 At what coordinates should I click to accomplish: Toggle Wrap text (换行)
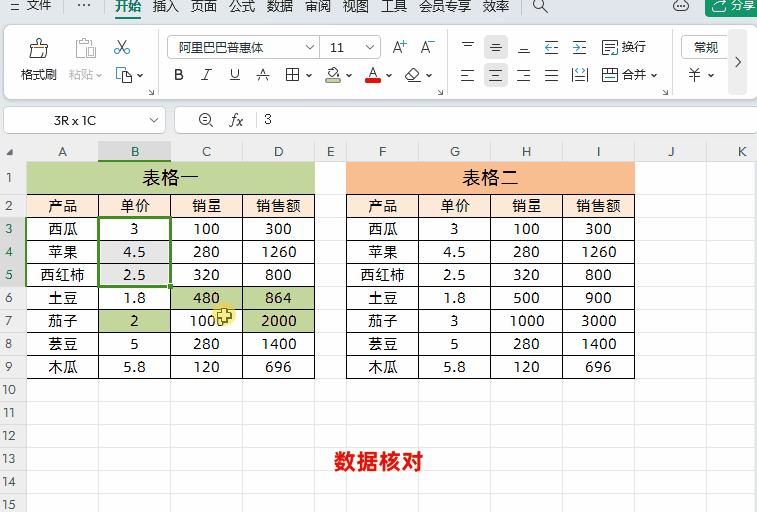[624, 47]
